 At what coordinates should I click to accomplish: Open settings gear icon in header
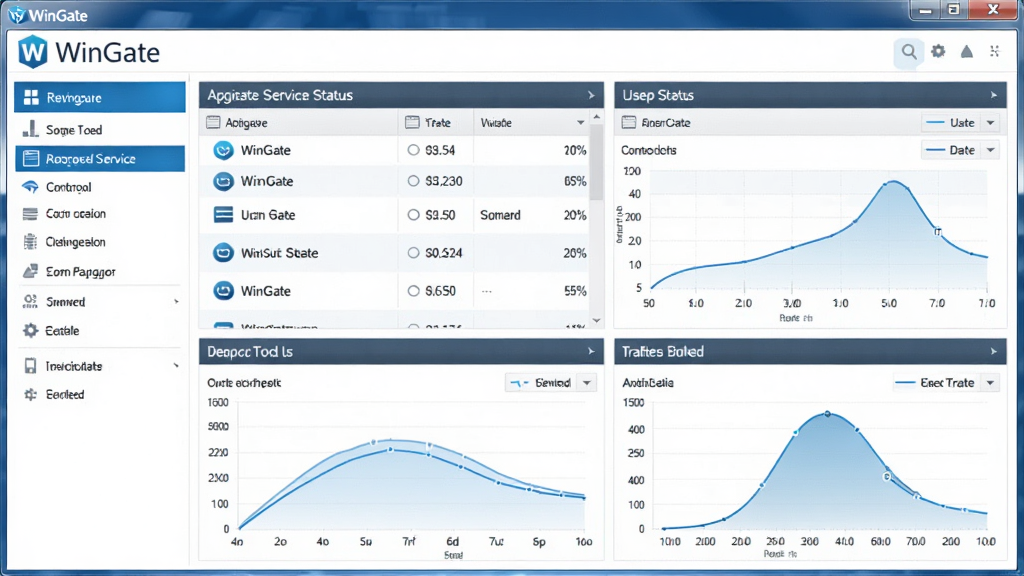coord(938,51)
